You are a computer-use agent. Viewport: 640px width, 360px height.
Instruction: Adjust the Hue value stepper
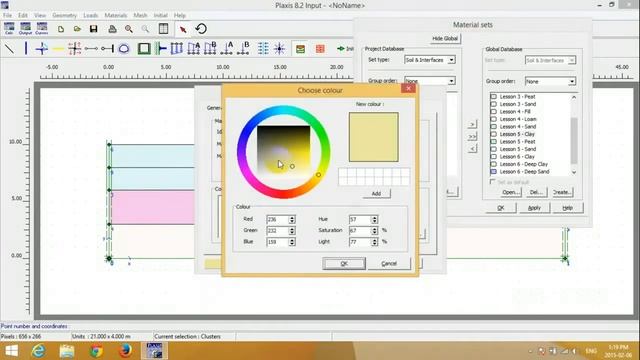[374, 220]
